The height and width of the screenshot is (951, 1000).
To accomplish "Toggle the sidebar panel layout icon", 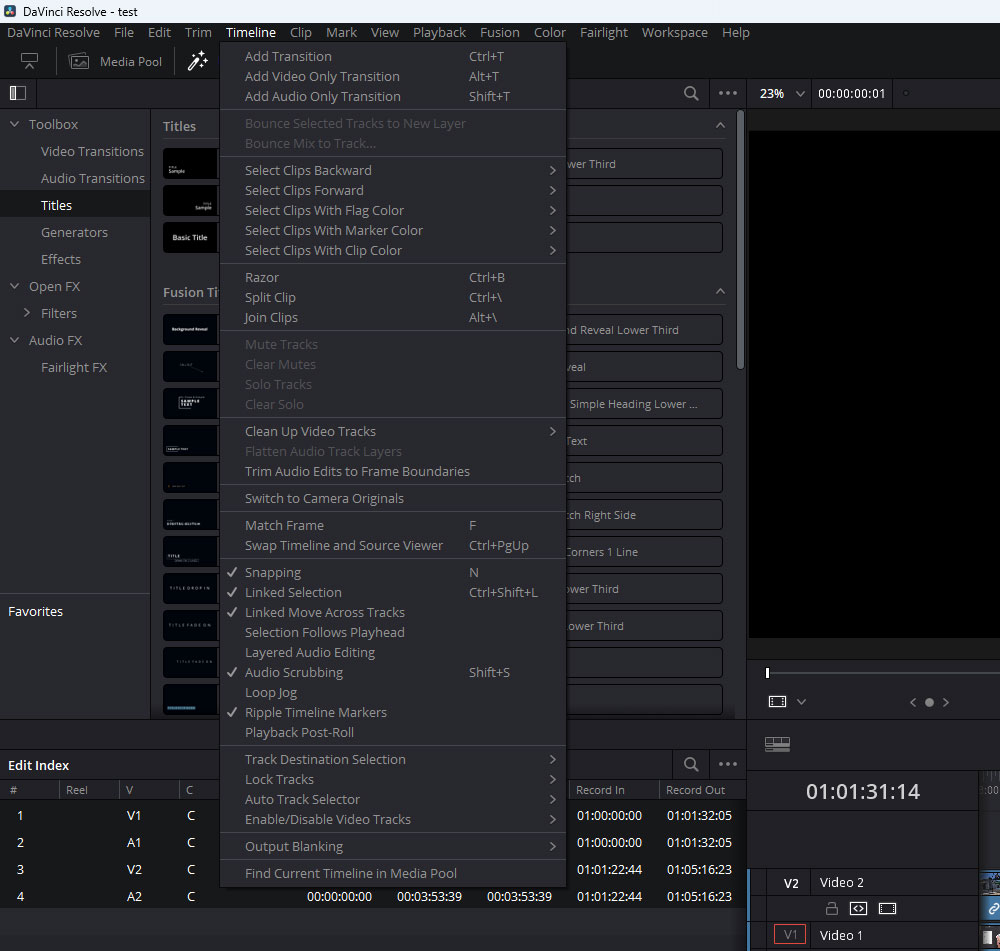I will [x=18, y=93].
